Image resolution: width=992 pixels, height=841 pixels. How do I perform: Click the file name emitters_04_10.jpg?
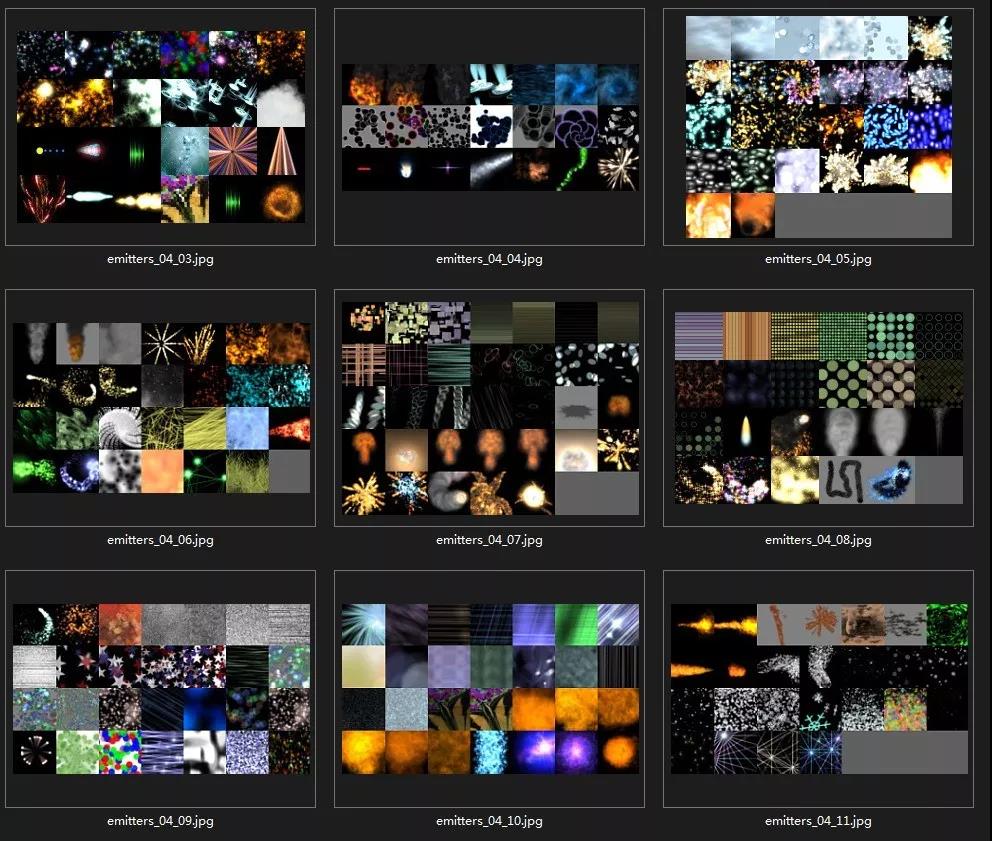coord(489,821)
